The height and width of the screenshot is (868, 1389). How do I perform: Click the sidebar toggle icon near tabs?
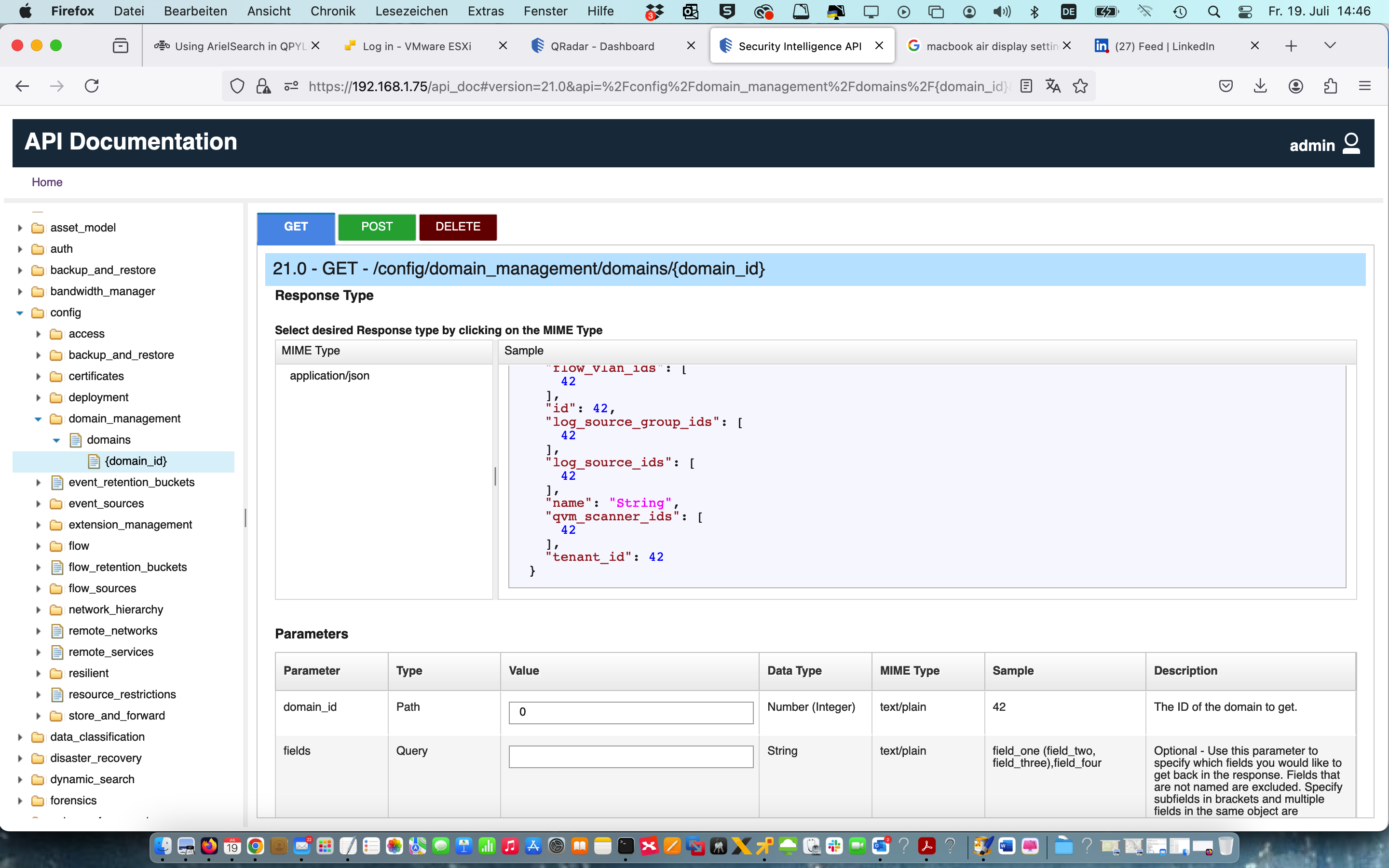coord(121,46)
